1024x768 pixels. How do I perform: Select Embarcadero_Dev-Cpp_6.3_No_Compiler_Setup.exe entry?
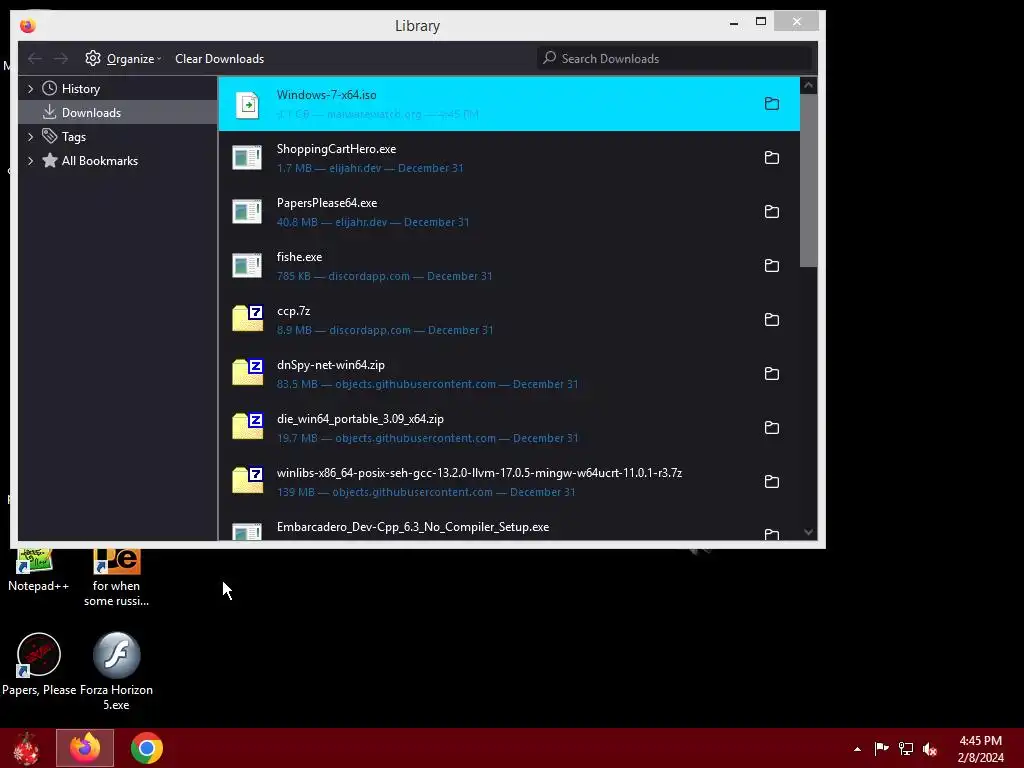[x=509, y=528]
